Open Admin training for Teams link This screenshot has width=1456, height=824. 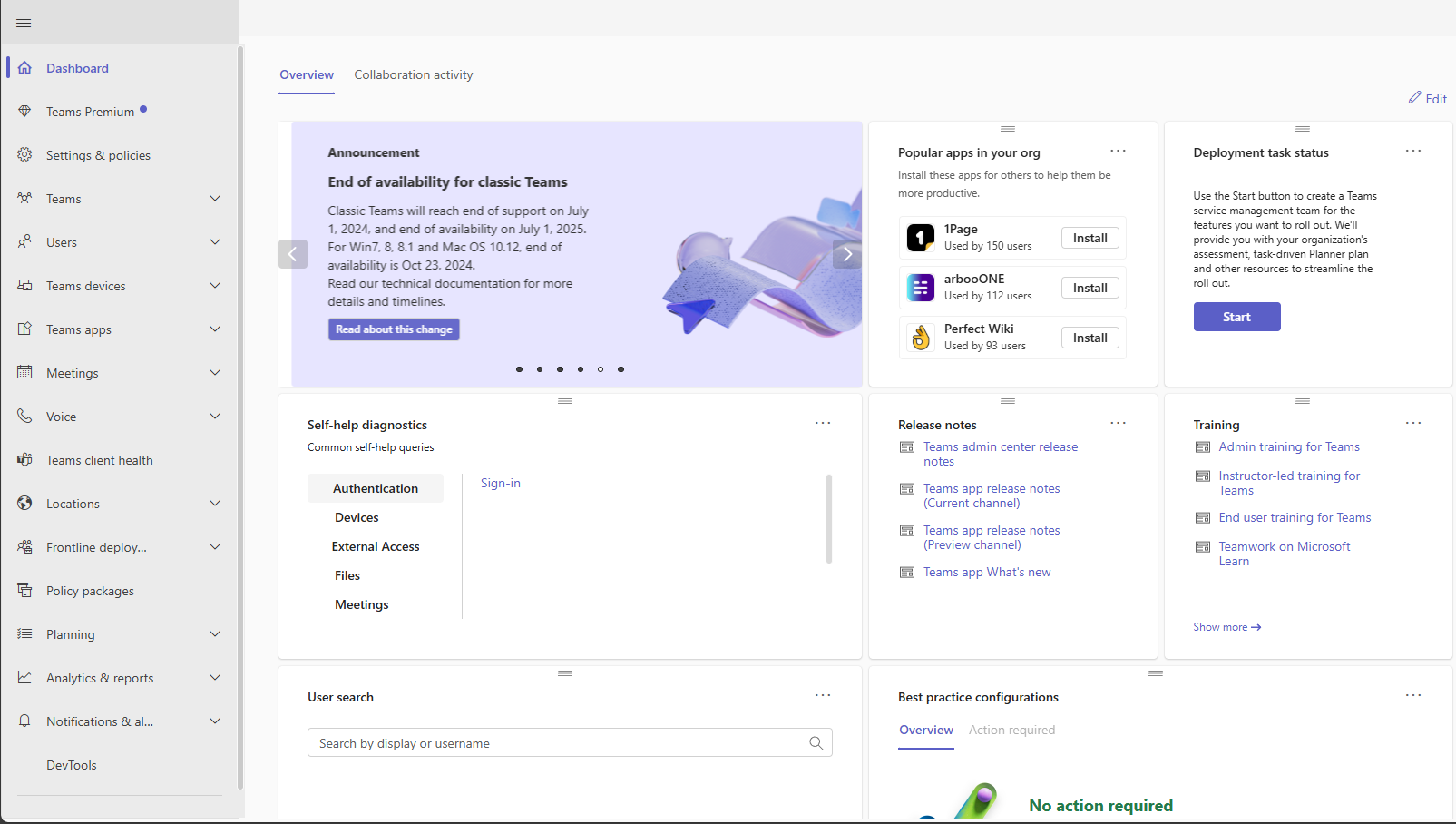[1289, 447]
